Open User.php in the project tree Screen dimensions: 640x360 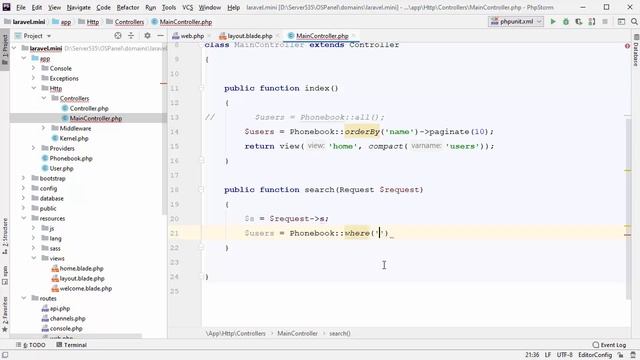pyautogui.click(x=61, y=168)
